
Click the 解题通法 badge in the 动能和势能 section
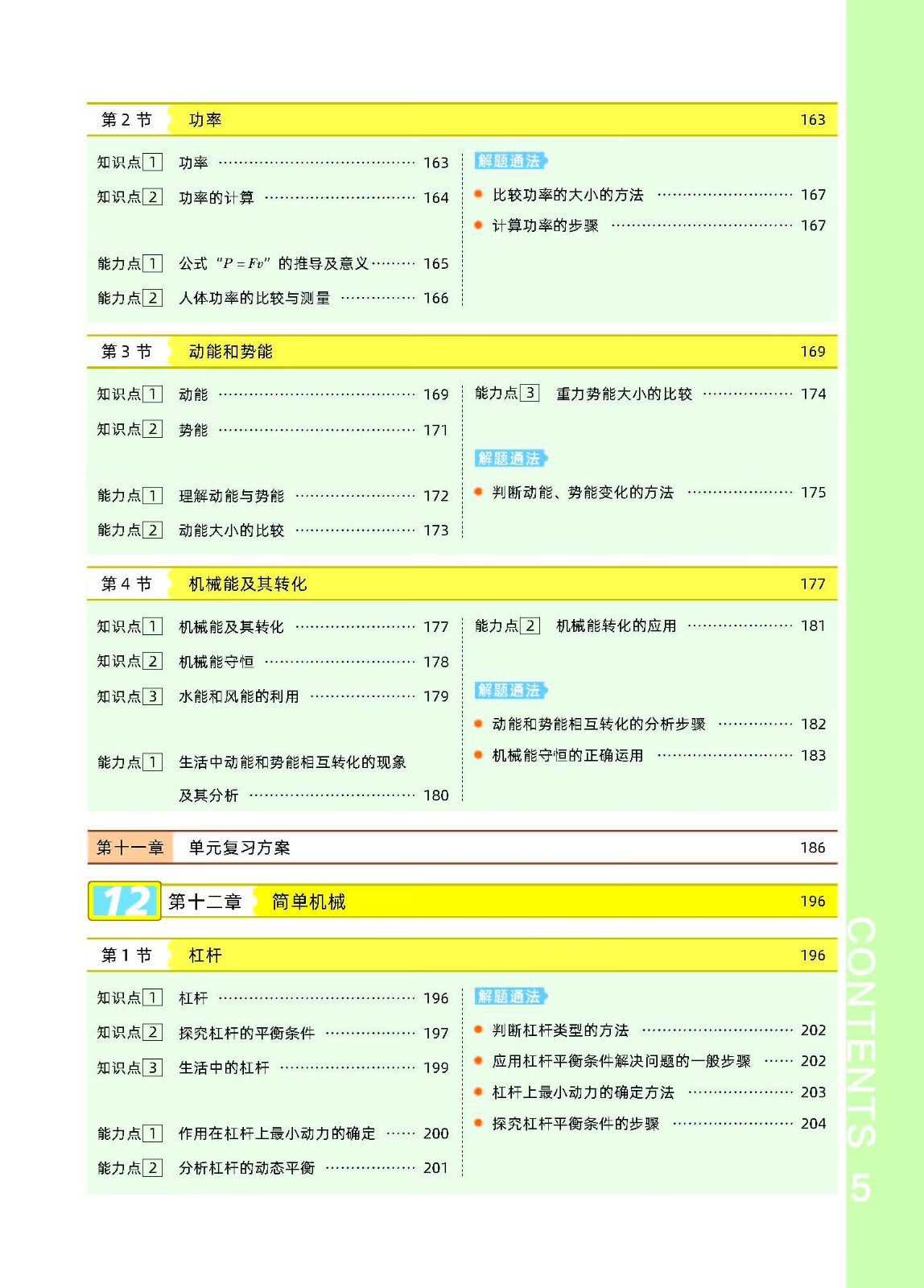click(x=509, y=458)
